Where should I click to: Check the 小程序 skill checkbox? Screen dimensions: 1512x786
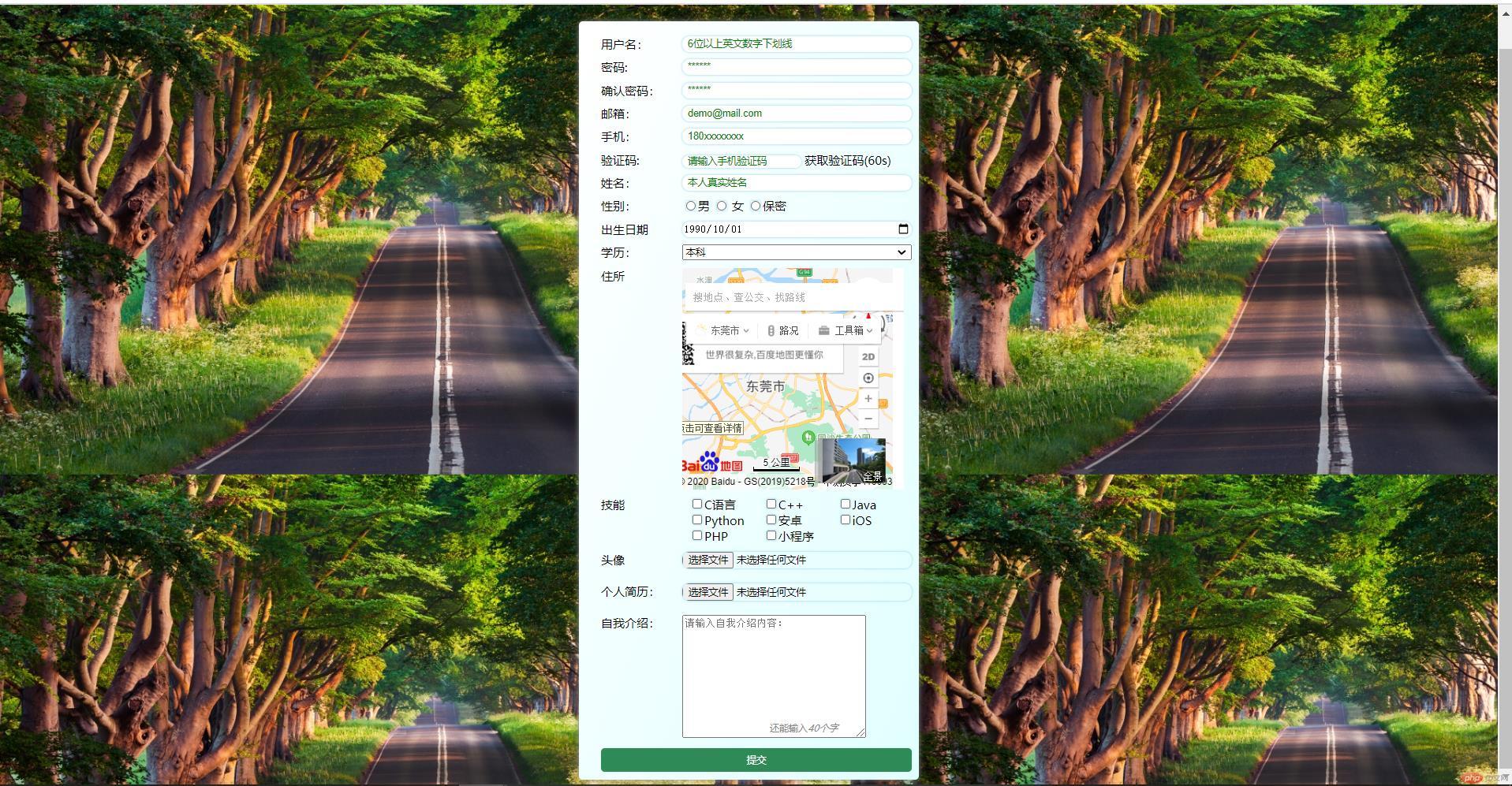[x=771, y=535]
